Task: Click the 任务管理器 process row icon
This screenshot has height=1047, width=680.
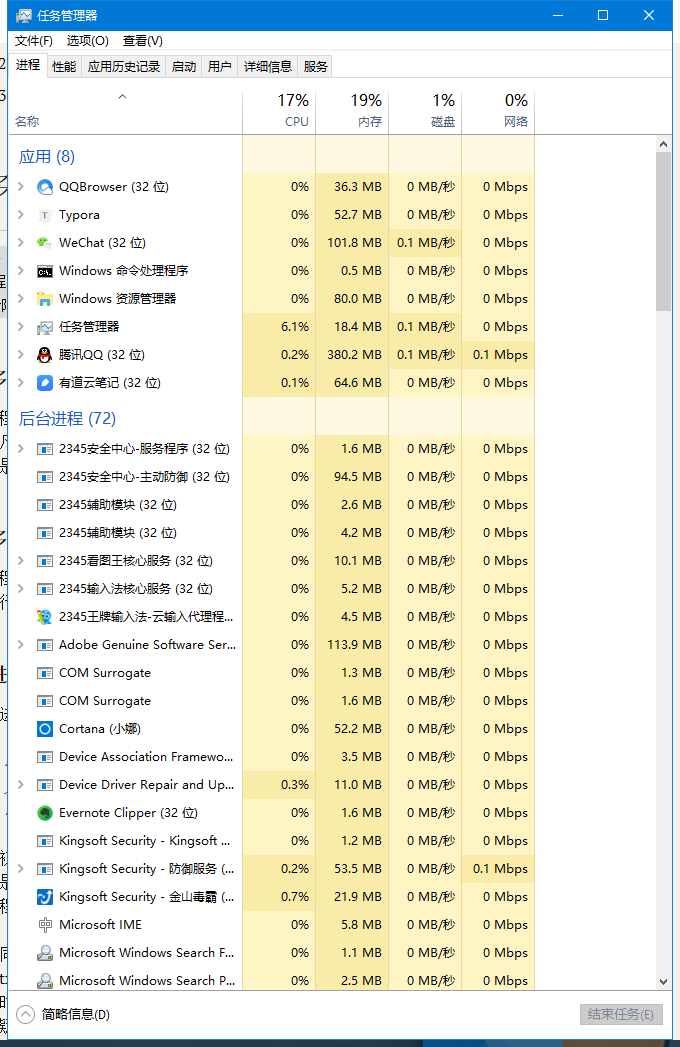Action: (45, 327)
